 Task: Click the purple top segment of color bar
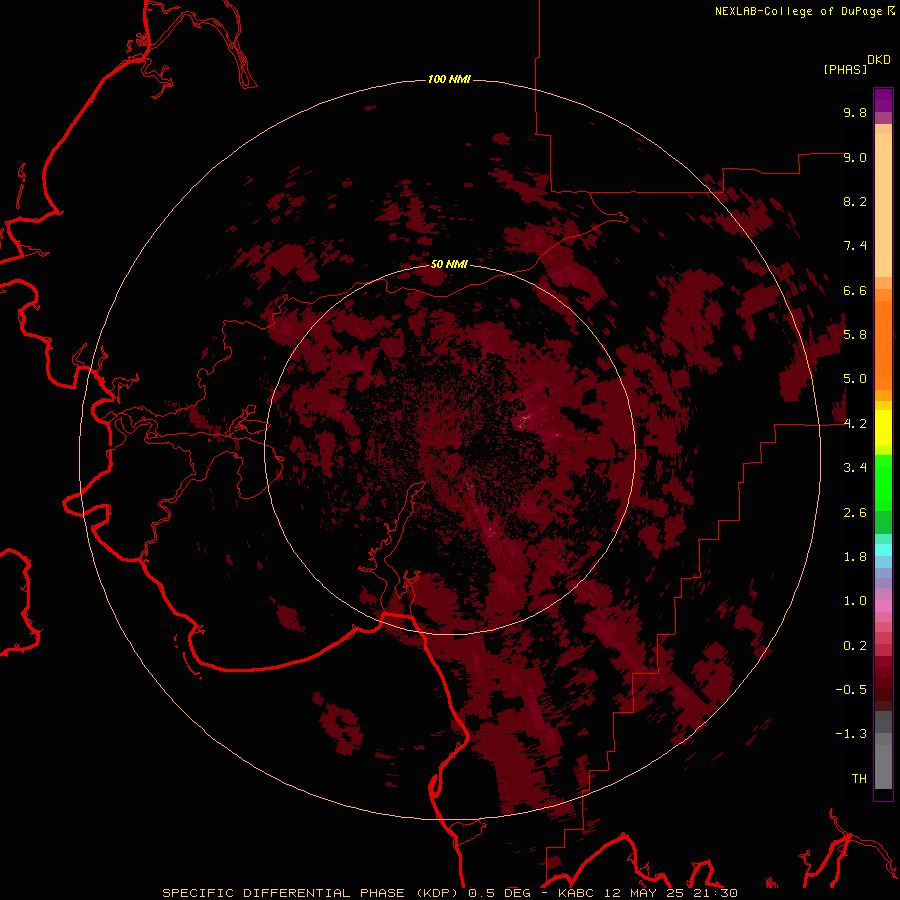(x=883, y=100)
